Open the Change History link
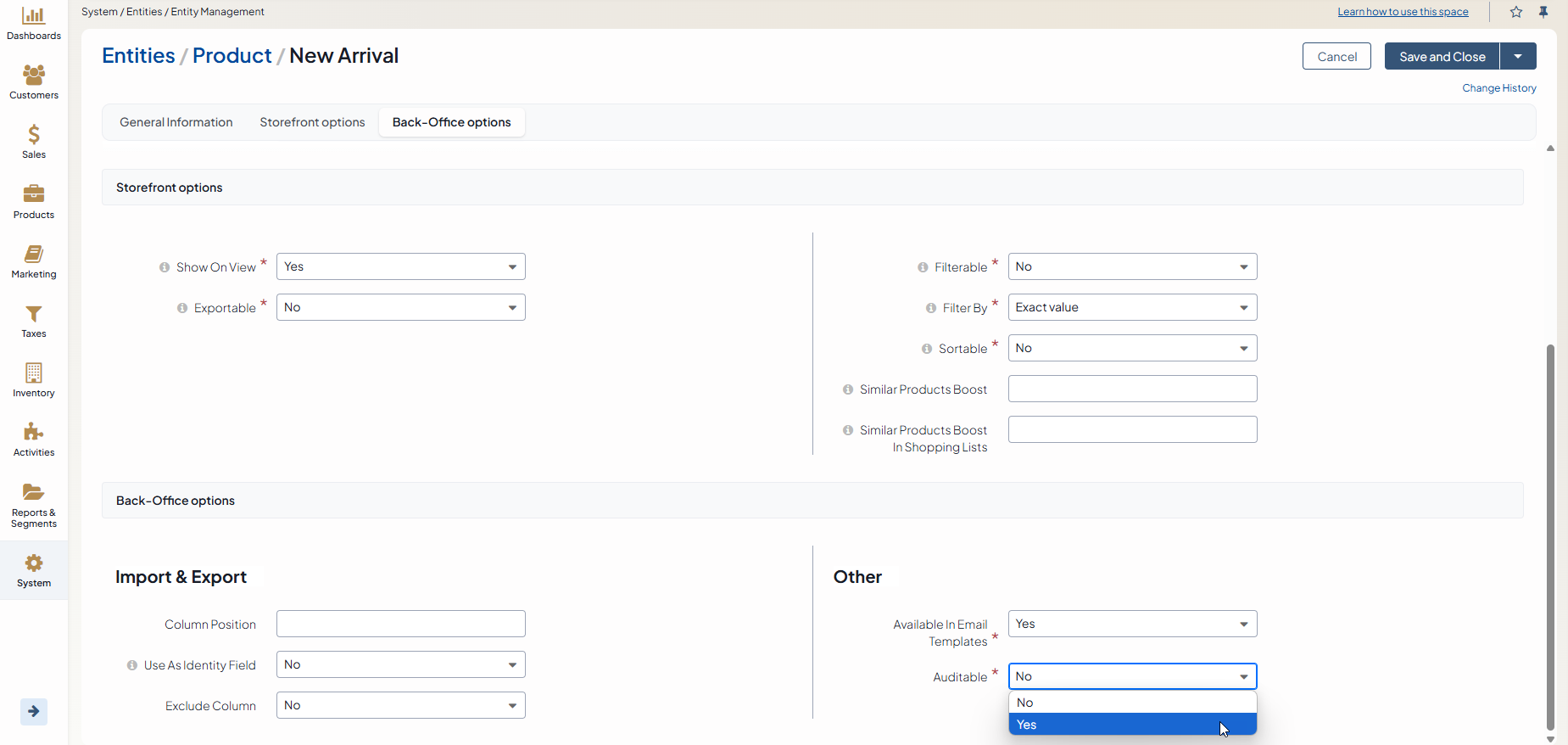This screenshot has width=1568, height=745. (x=1498, y=88)
